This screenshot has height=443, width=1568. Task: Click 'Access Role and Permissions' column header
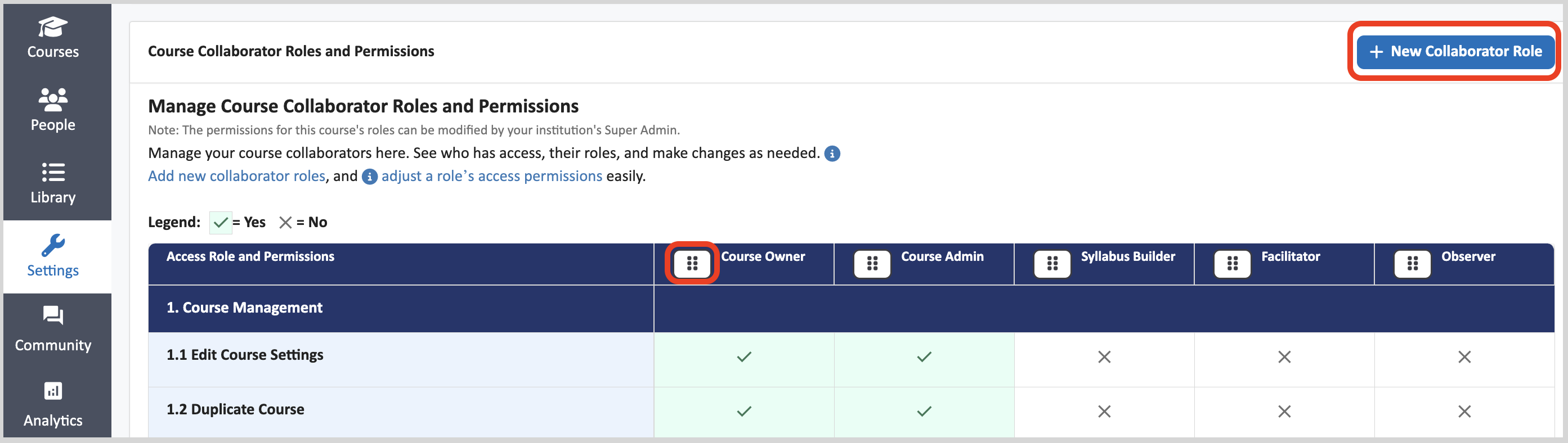point(250,256)
